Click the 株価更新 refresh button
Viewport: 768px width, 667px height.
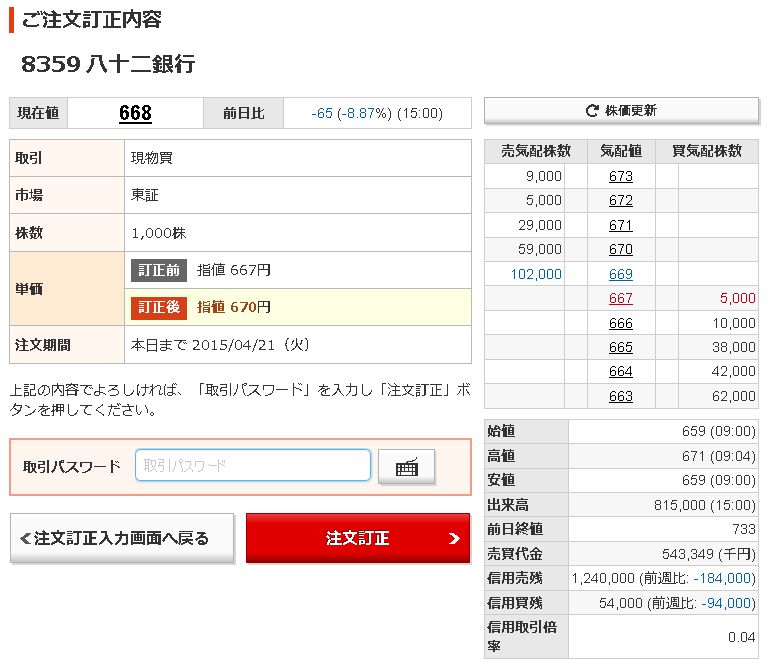[x=621, y=111]
